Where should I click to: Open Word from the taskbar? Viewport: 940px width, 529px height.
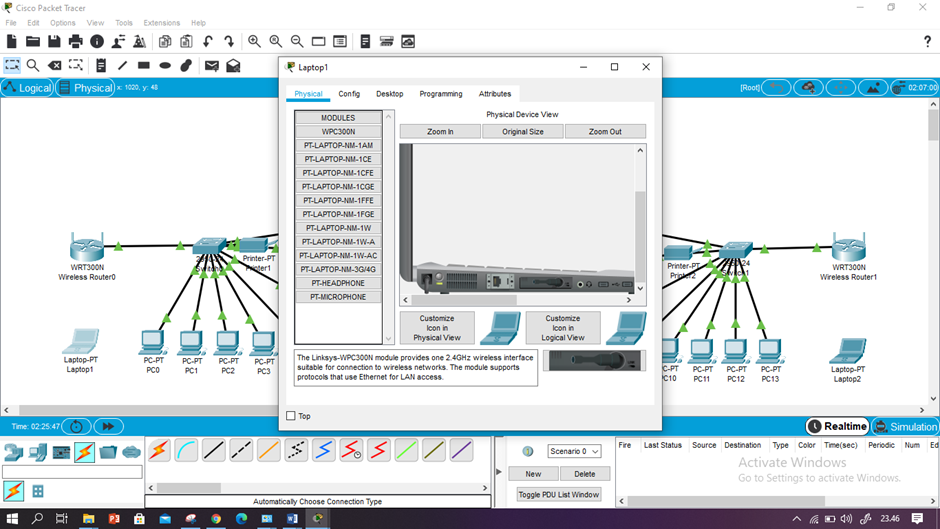[292, 519]
